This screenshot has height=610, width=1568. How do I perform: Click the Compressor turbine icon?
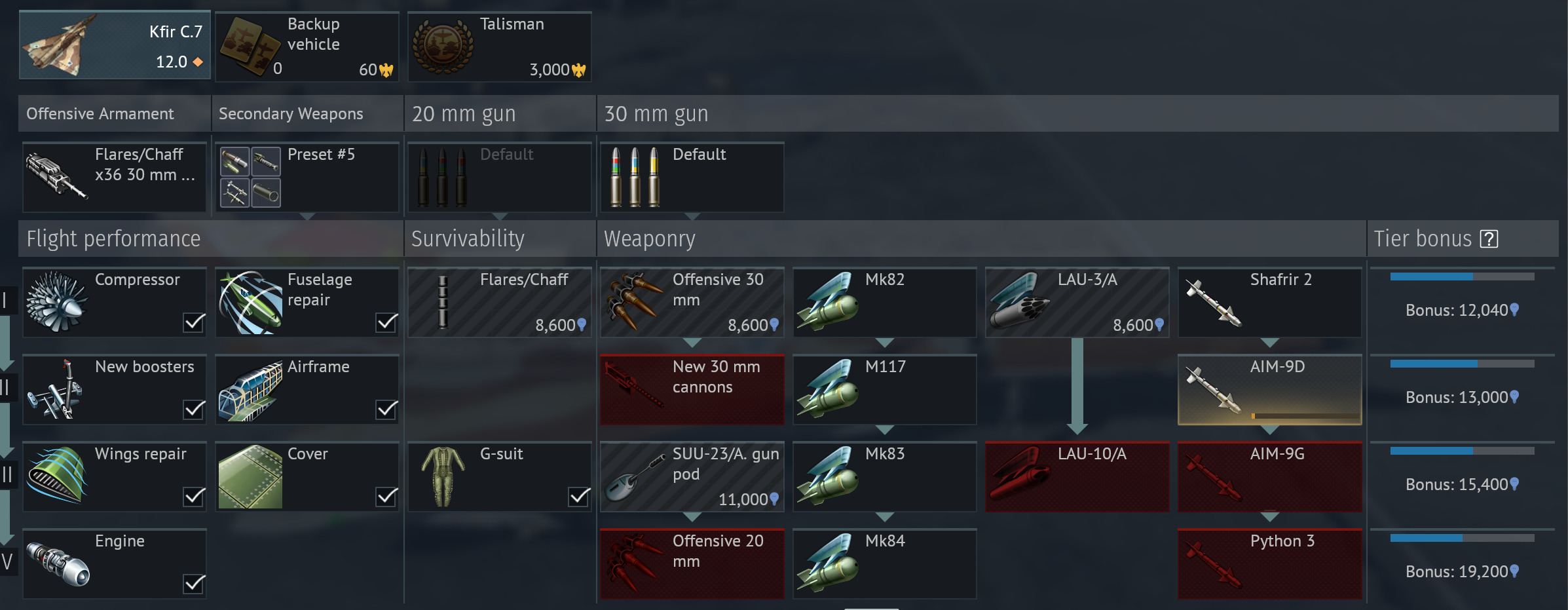pyautogui.click(x=57, y=302)
